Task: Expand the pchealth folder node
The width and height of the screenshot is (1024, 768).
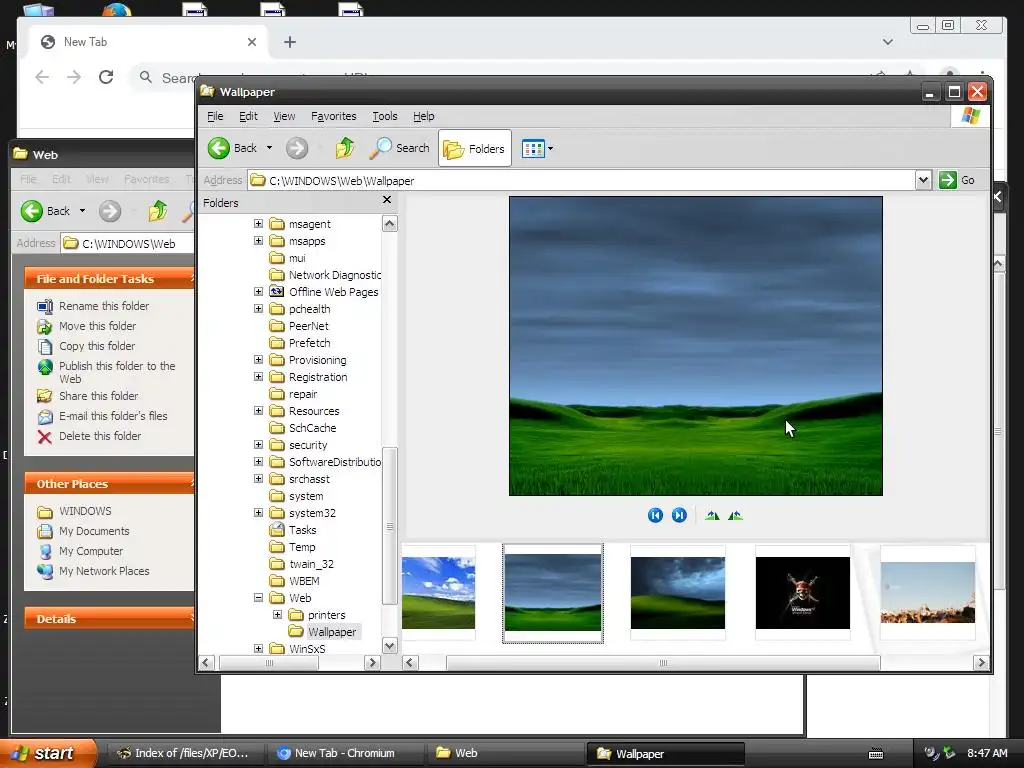Action: pos(259,308)
